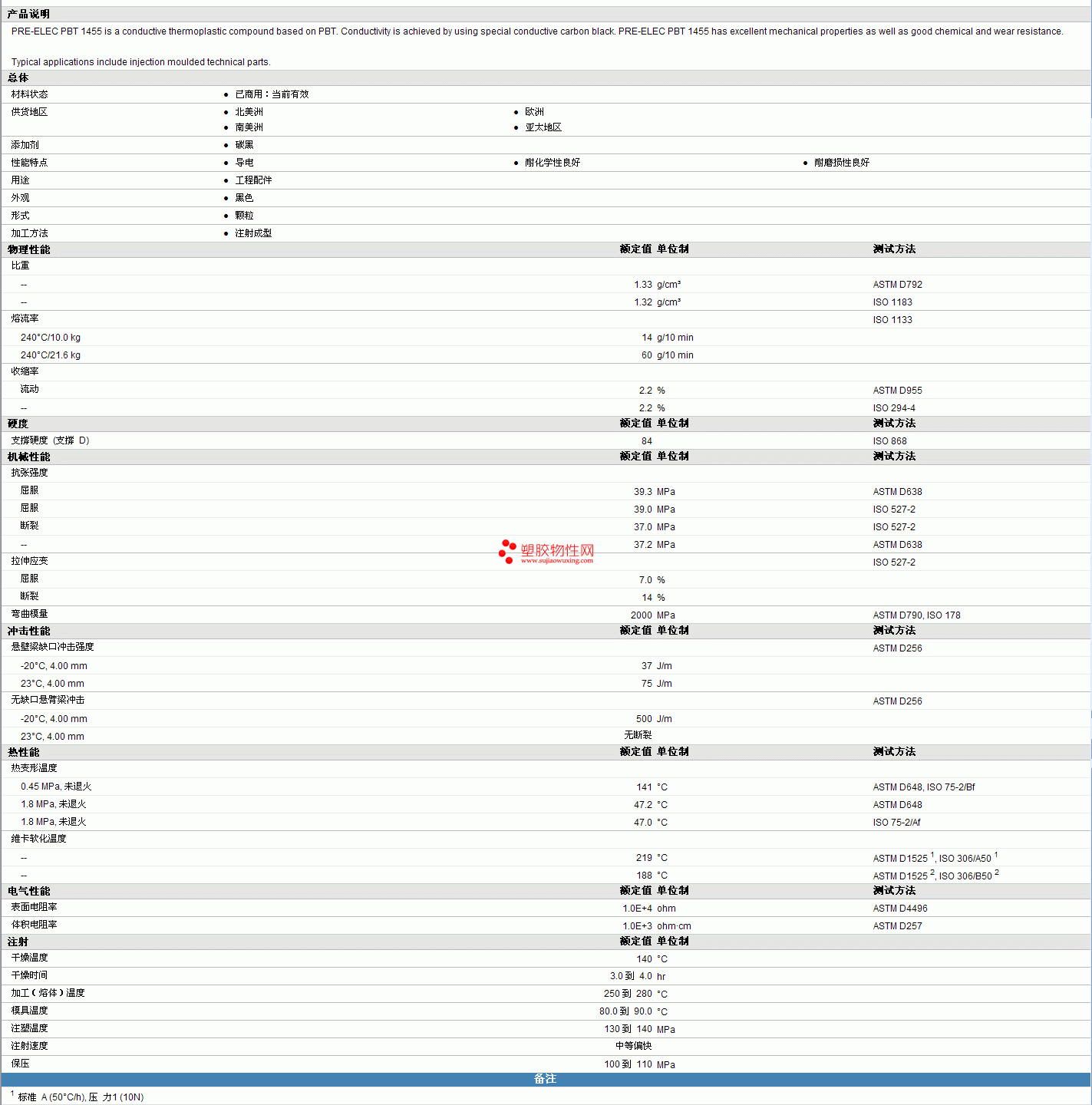Select the 39.3 MPa yield strength value

tap(655, 492)
